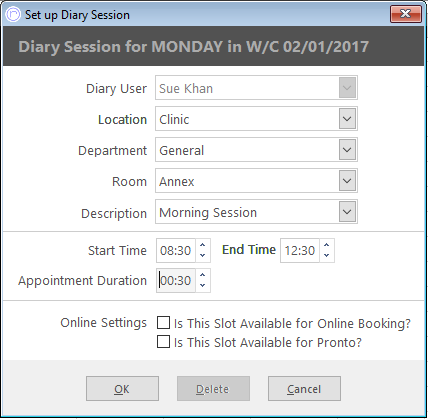
Task: Increase End Time with up arrow
Action: (327, 245)
